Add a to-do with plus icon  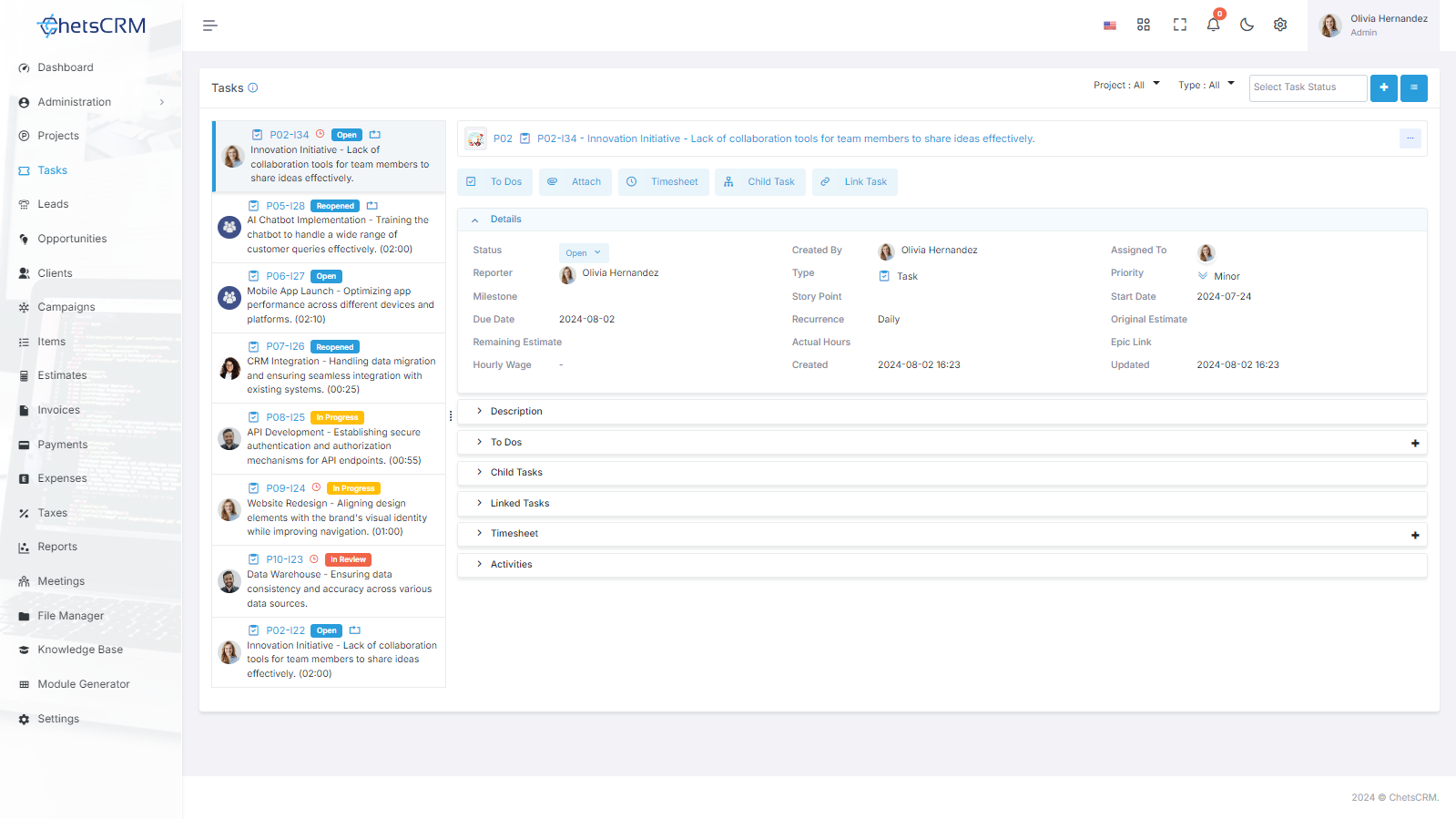(x=1415, y=444)
